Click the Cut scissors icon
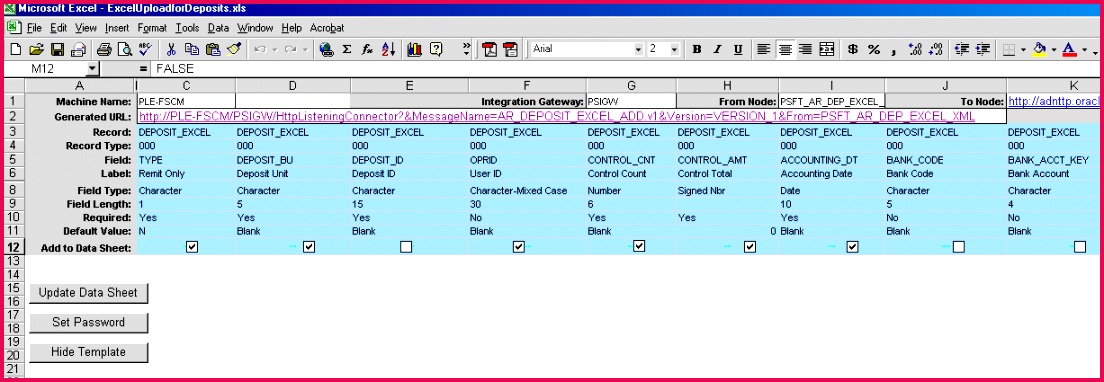1104x382 pixels. [x=170, y=49]
